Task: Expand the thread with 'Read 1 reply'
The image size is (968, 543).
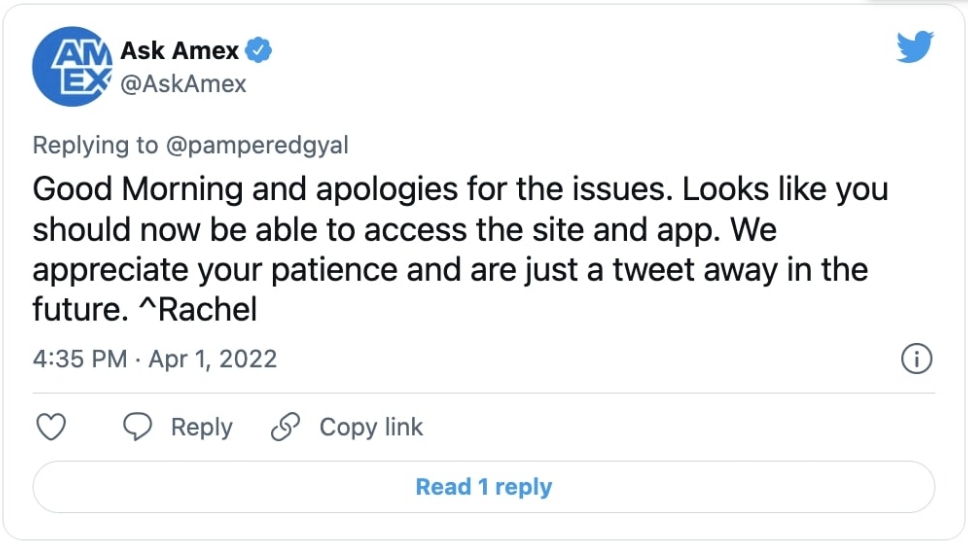Action: [x=484, y=487]
